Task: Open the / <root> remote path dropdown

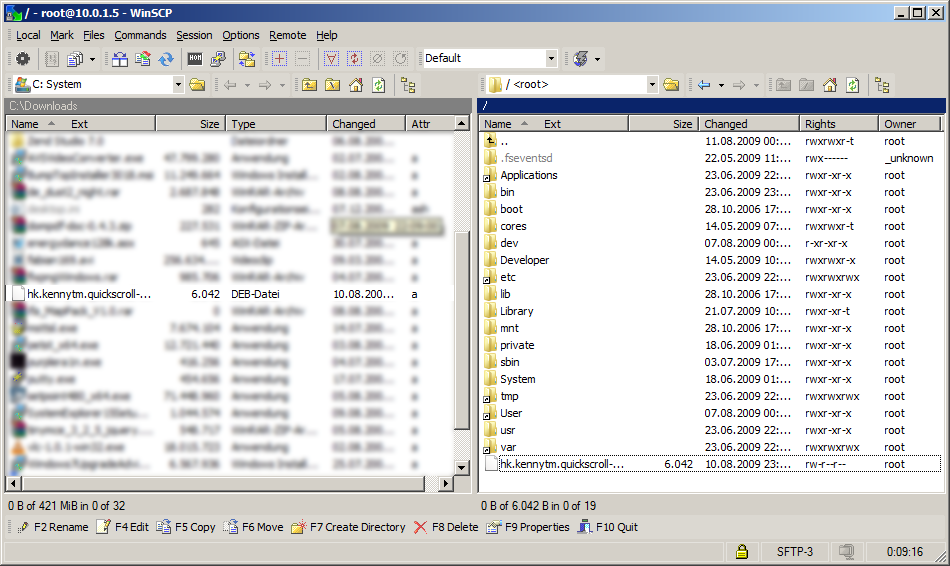Action: [x=652, y=85]
